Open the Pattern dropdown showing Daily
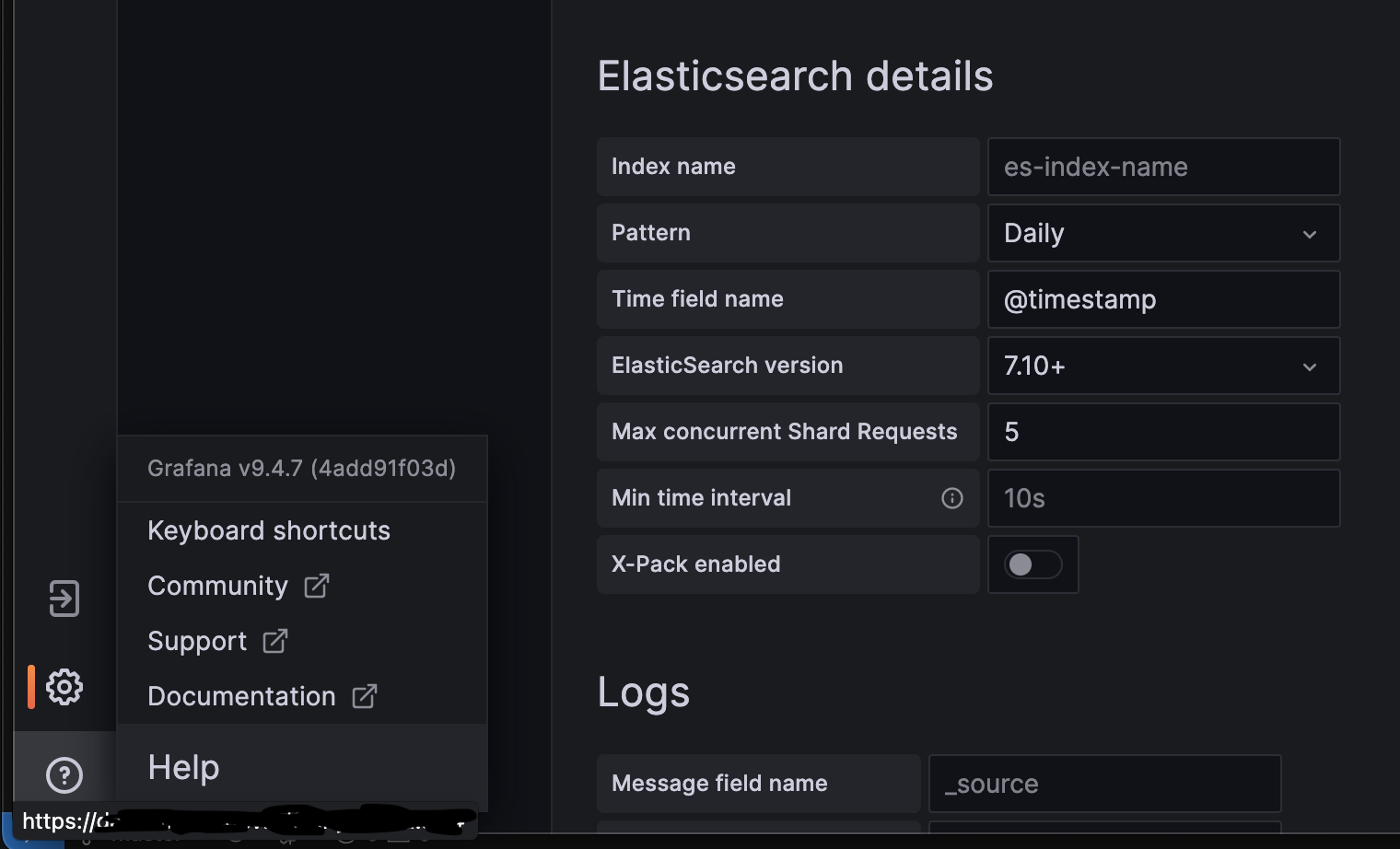1400x849 pixels. (1163, 233)
